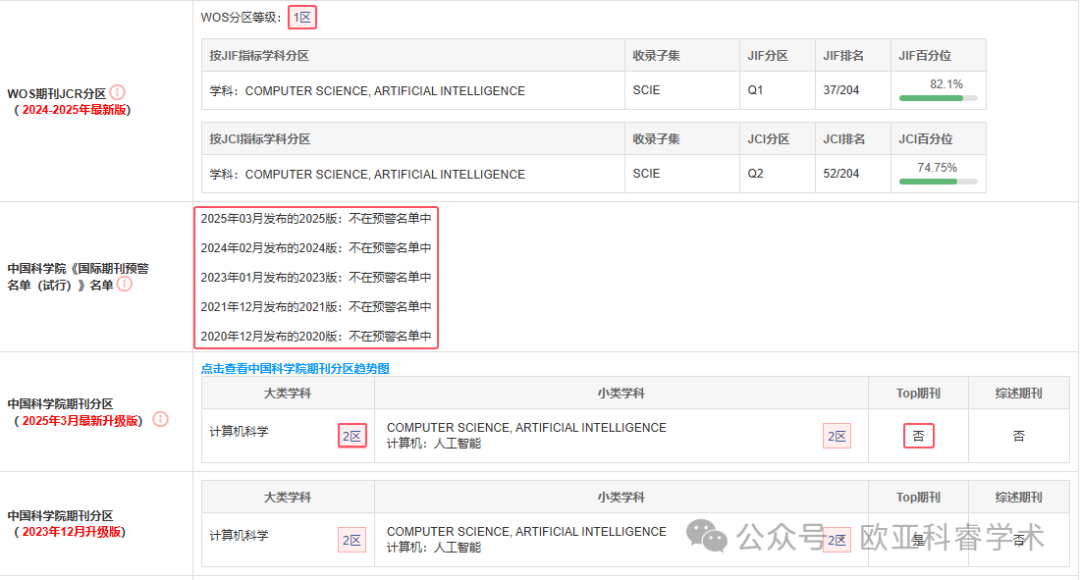Select the 综述期刊 header in 2025 table
Image resolution: width=1080 pixels, height=580 pixels.
[x=1019, y=393]
